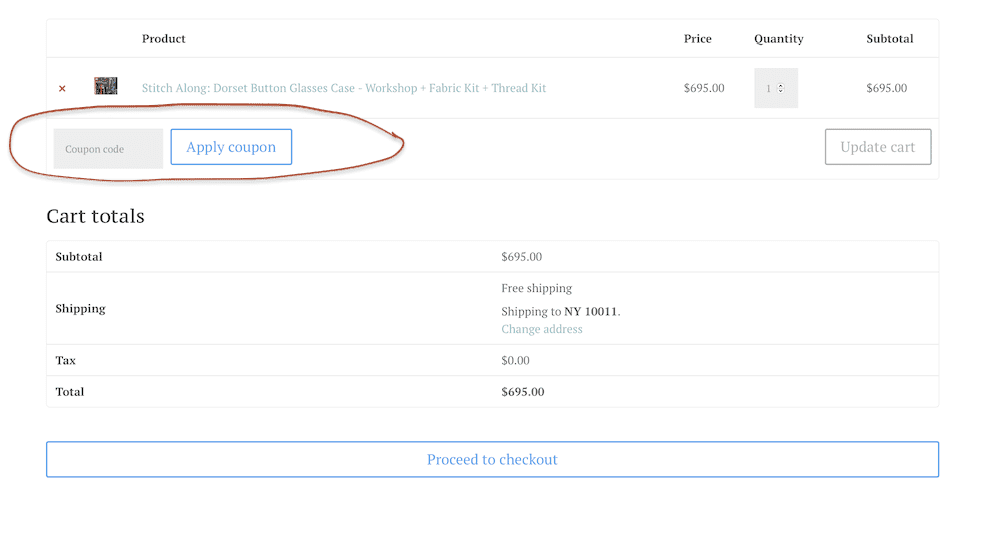Follow the Change address link
This screenshot has width=1000, height=539.
coord(541,329)
